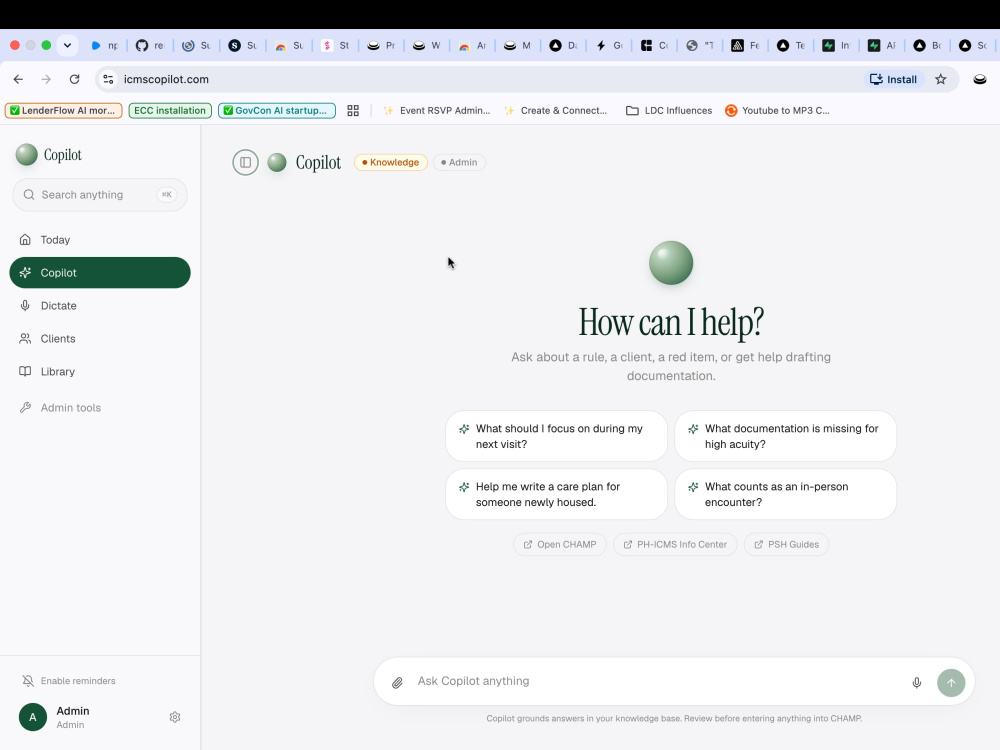Screen dimensions: 1000x750
Task: Click the Admin avatar circle
Action: [x=33, y=717]
